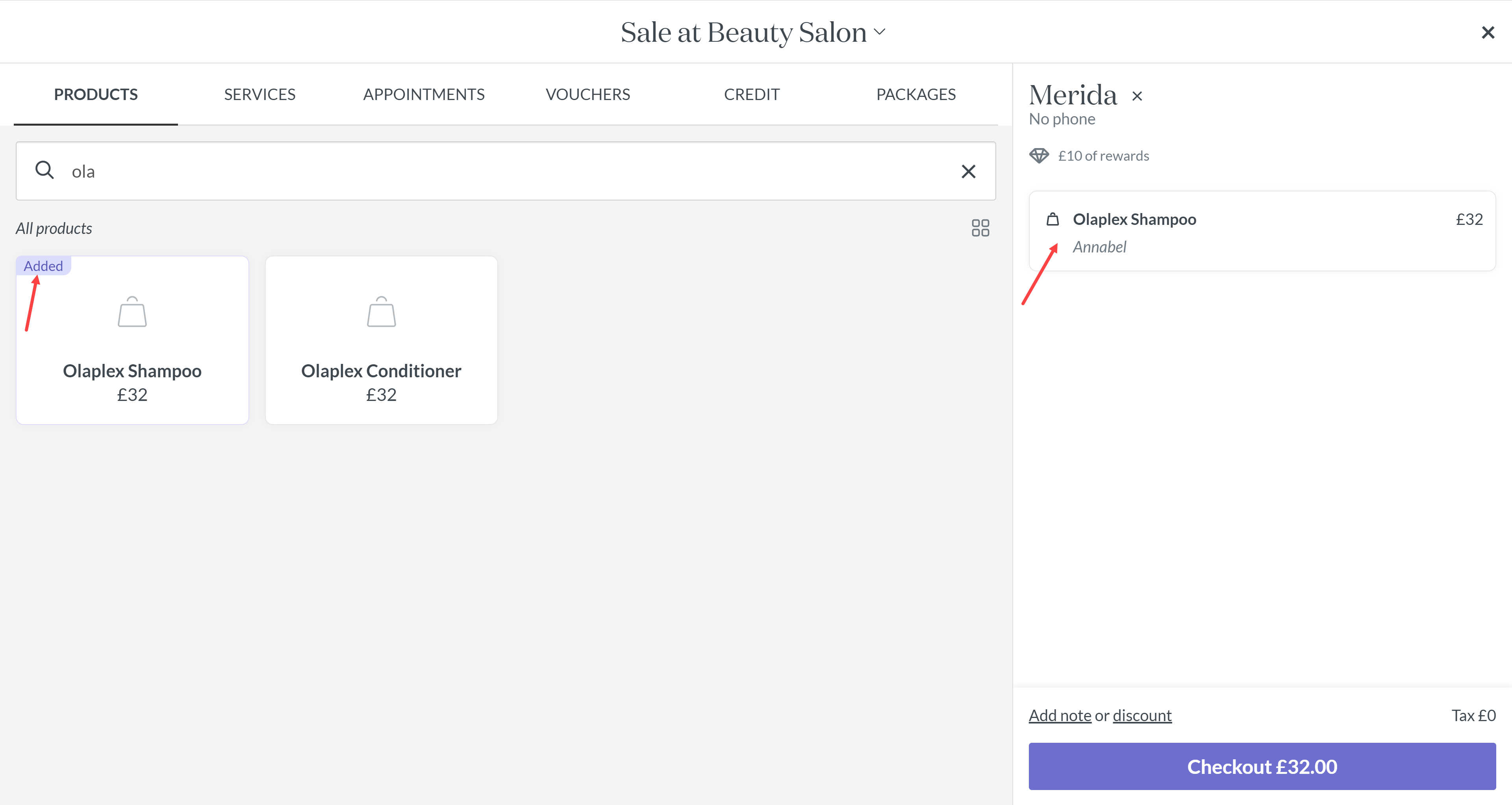
Task: Click the discount link
Action: (1142, 715)
